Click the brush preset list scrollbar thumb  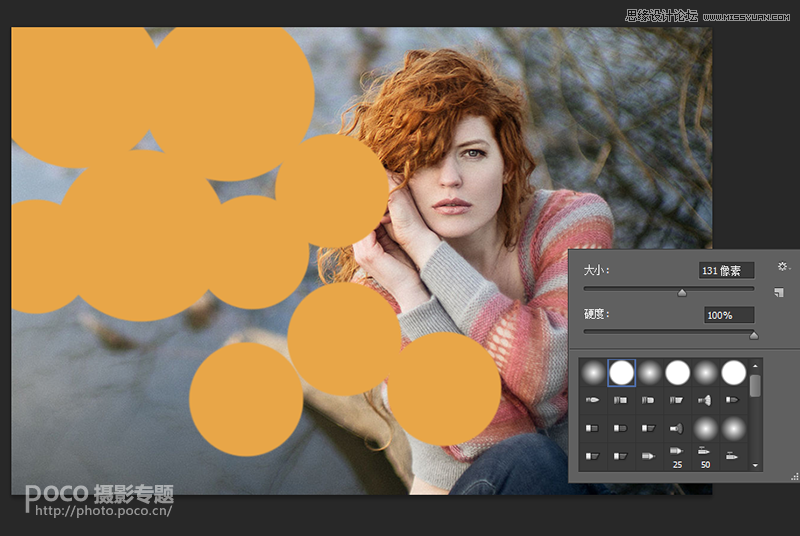[x=756, y=386]
